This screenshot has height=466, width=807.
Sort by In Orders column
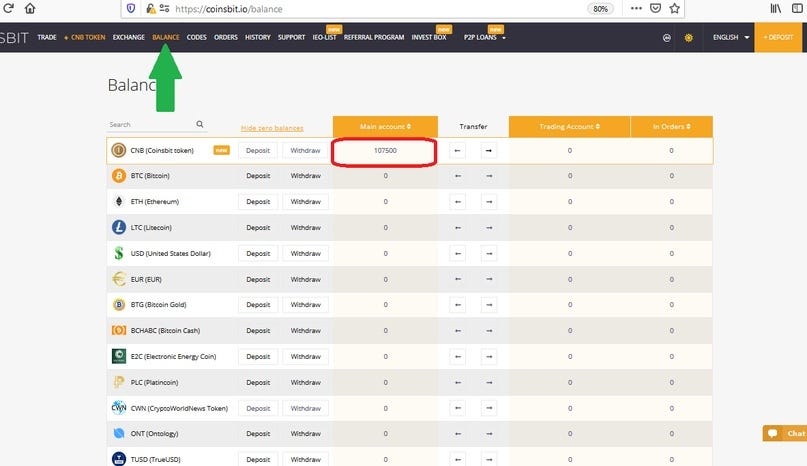(672, 127)
